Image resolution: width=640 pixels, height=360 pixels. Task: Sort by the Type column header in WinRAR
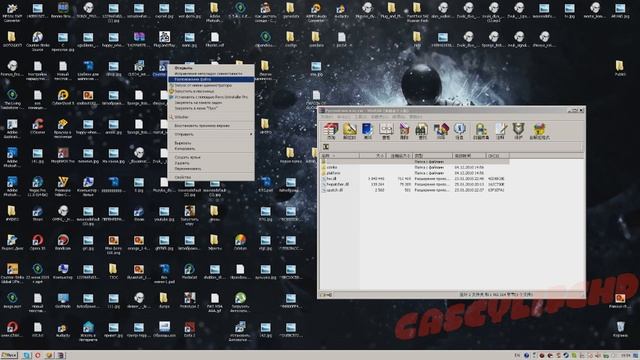coord(433,156)
